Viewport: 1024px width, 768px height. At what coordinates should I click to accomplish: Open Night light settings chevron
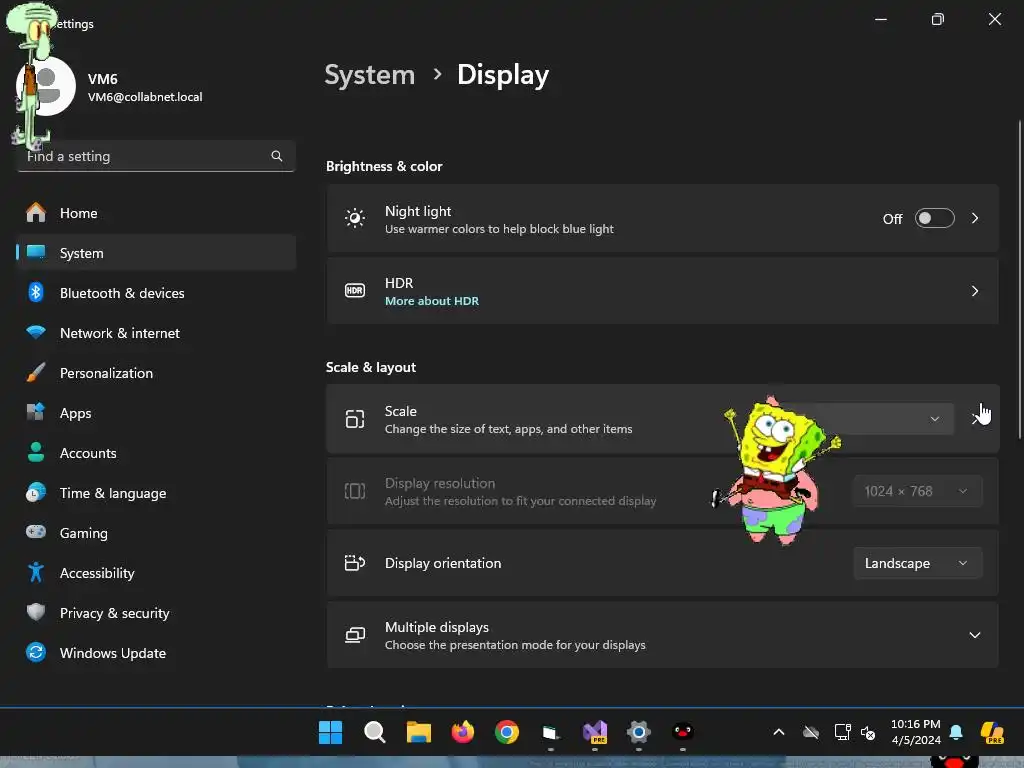[x=975, y=218]
